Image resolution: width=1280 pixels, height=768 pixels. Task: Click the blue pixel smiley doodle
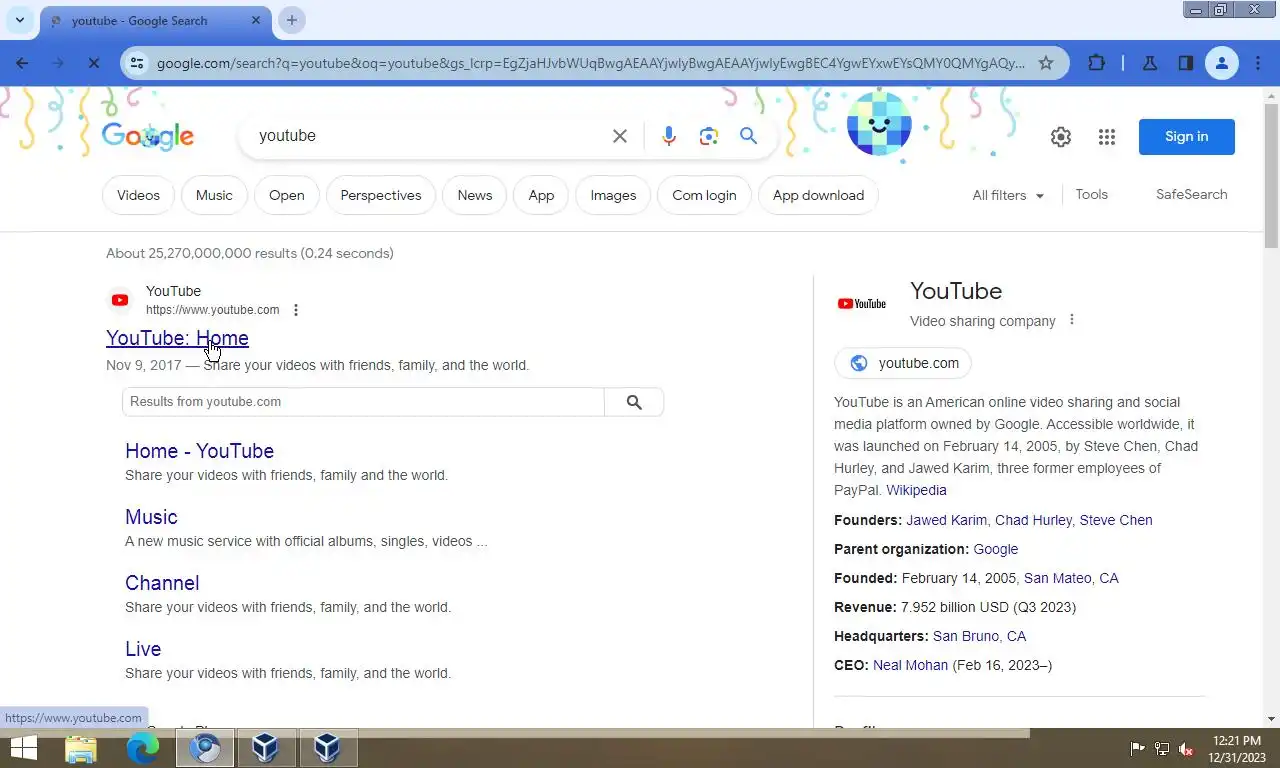pos(879,124)
